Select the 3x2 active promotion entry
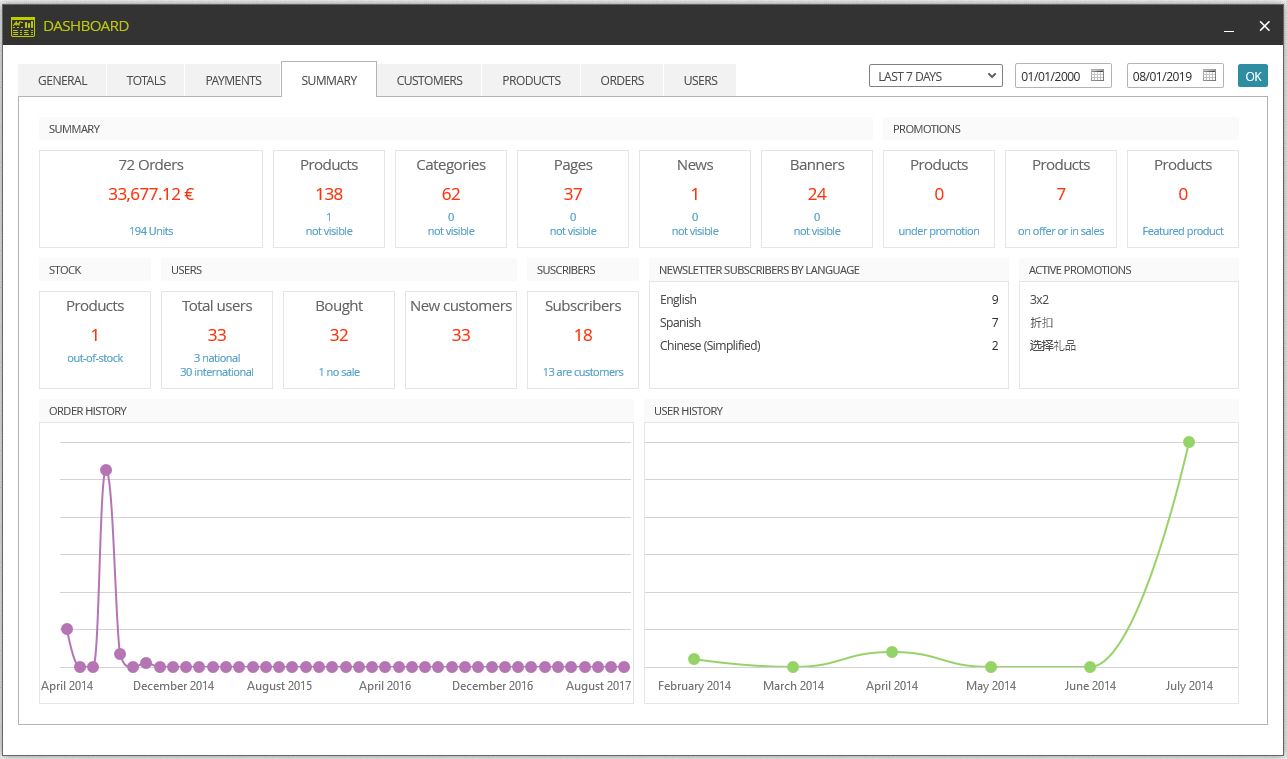Screen dimensions: 1287x759 point(1039,299)
